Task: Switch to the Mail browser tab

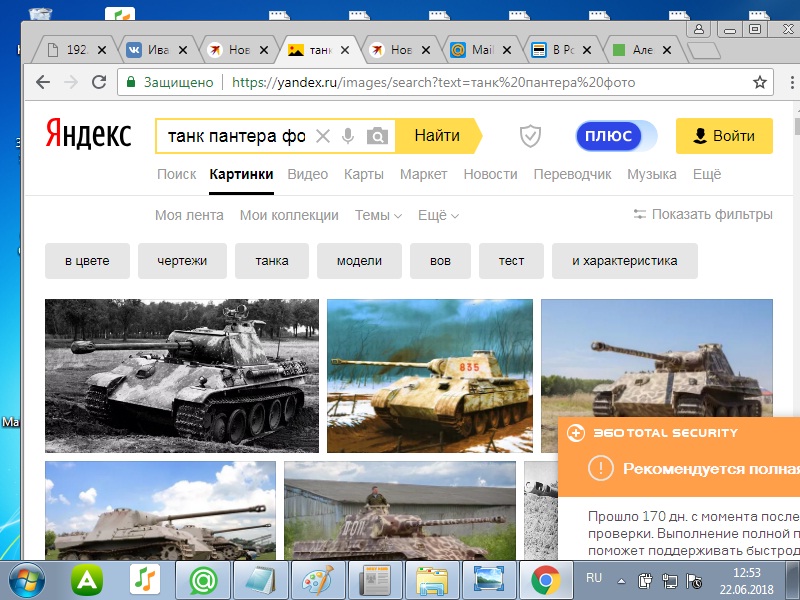Action: pyautogui.click(x=481, y=50)
